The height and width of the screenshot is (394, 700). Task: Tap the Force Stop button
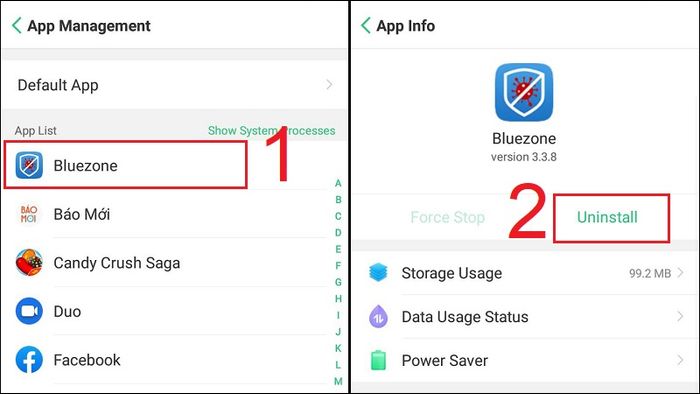(448, 217)
